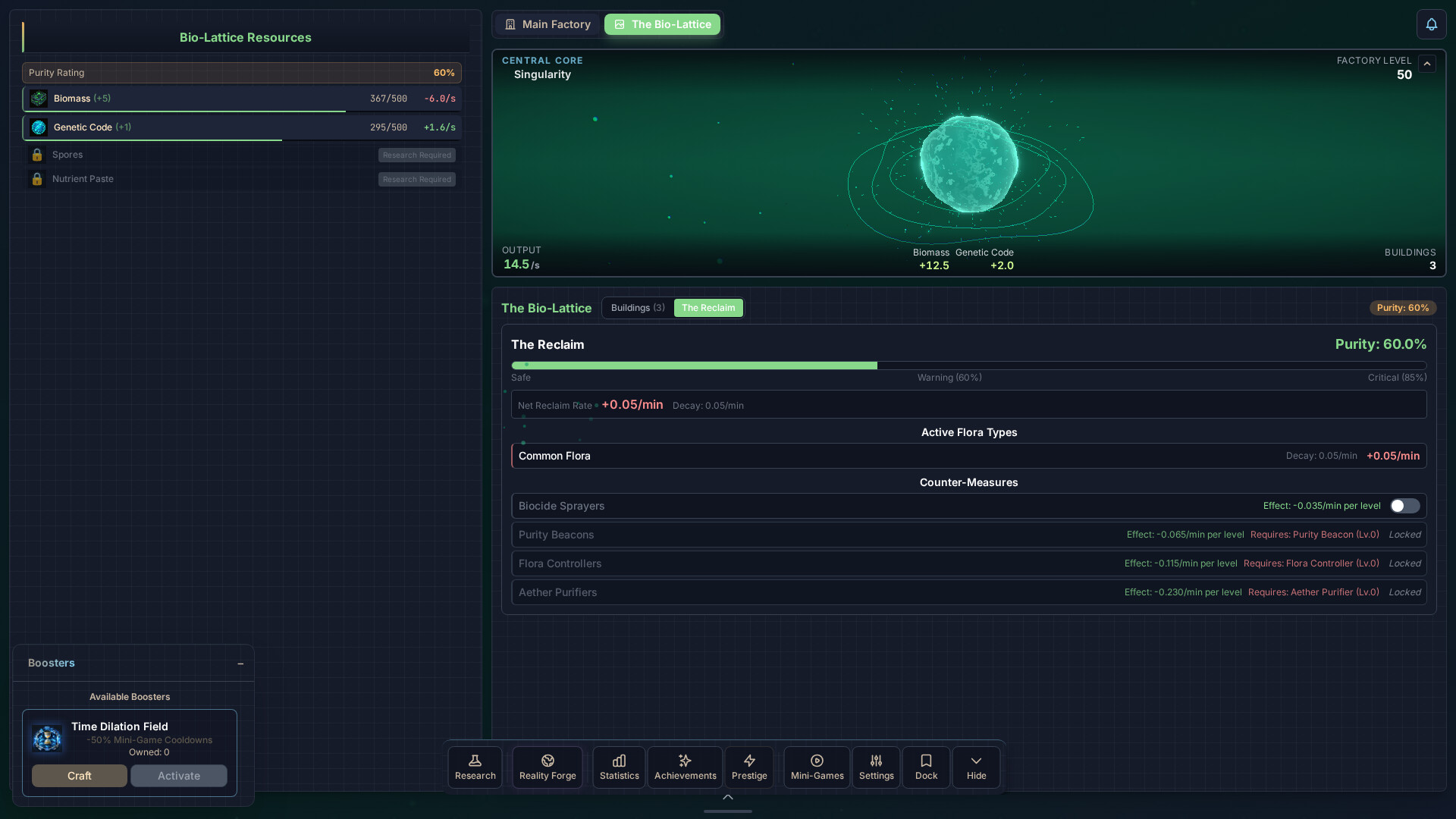
Task: Activate the Time Dilation Field booster
Action: [179, 776]
